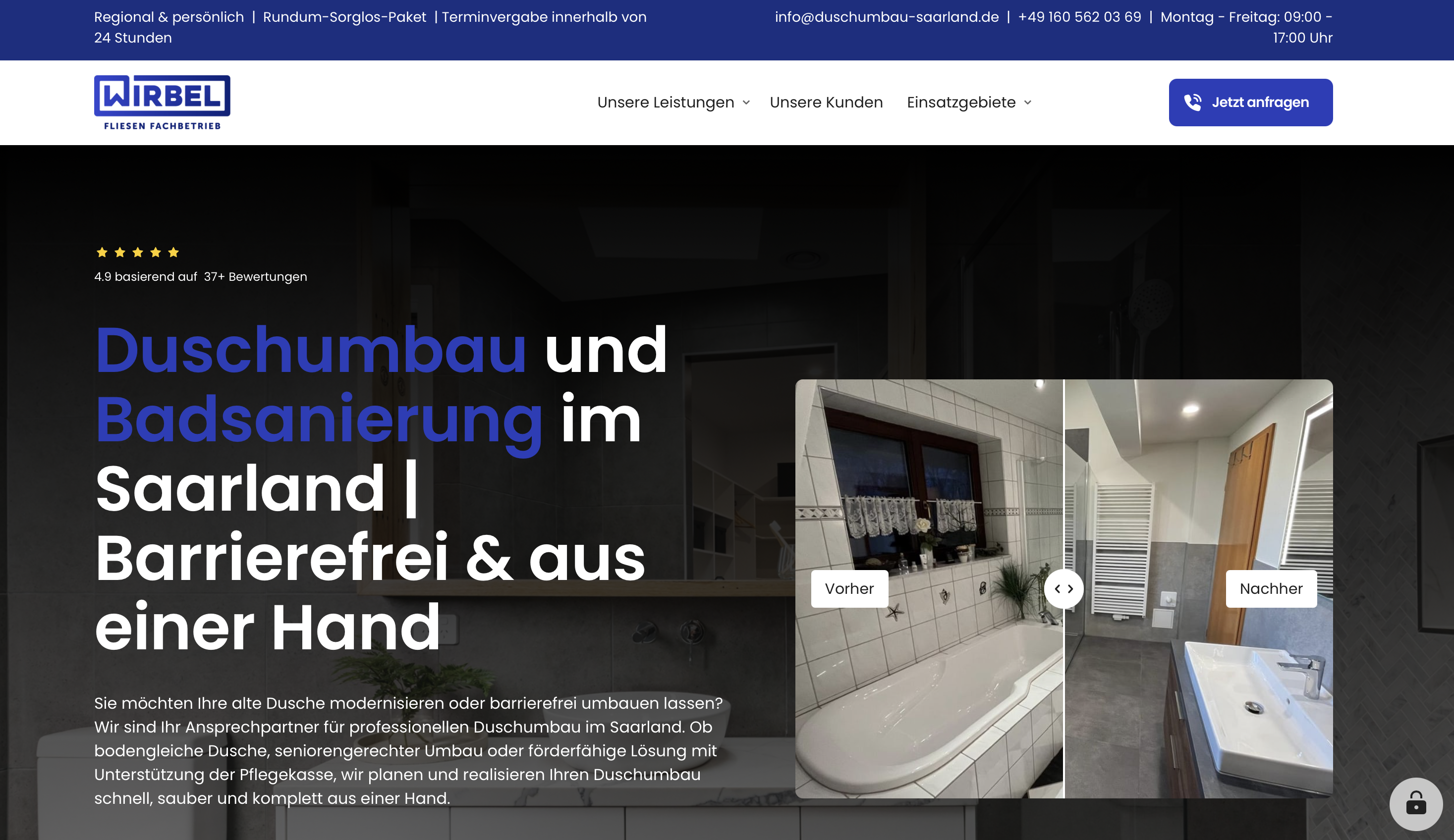Open the Unsere Leistungen menu

tap(666, 103)
